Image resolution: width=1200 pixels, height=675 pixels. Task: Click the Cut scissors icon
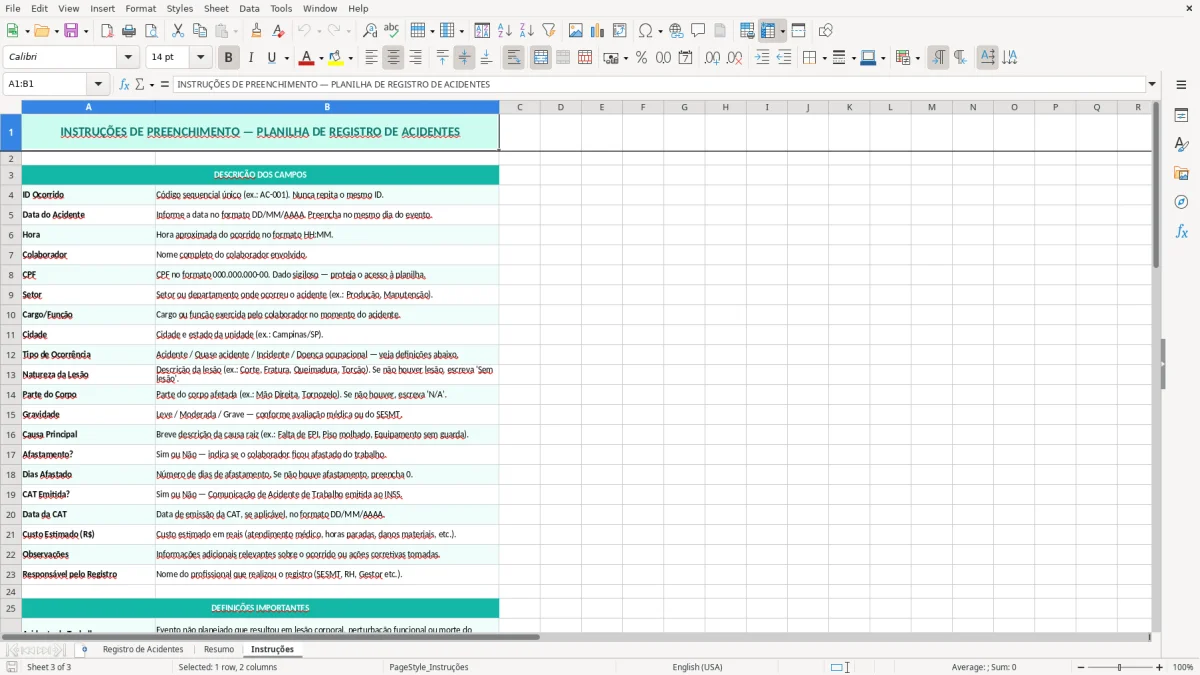tap(178, 31)
